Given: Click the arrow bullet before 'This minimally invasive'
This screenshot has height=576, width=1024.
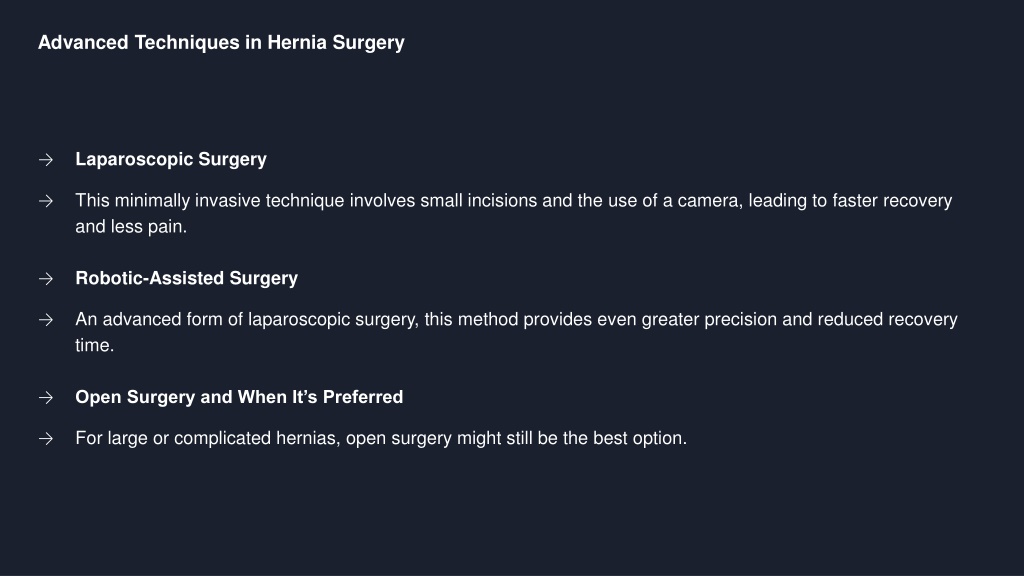Looking at the screenshot, I should (46, 201).
